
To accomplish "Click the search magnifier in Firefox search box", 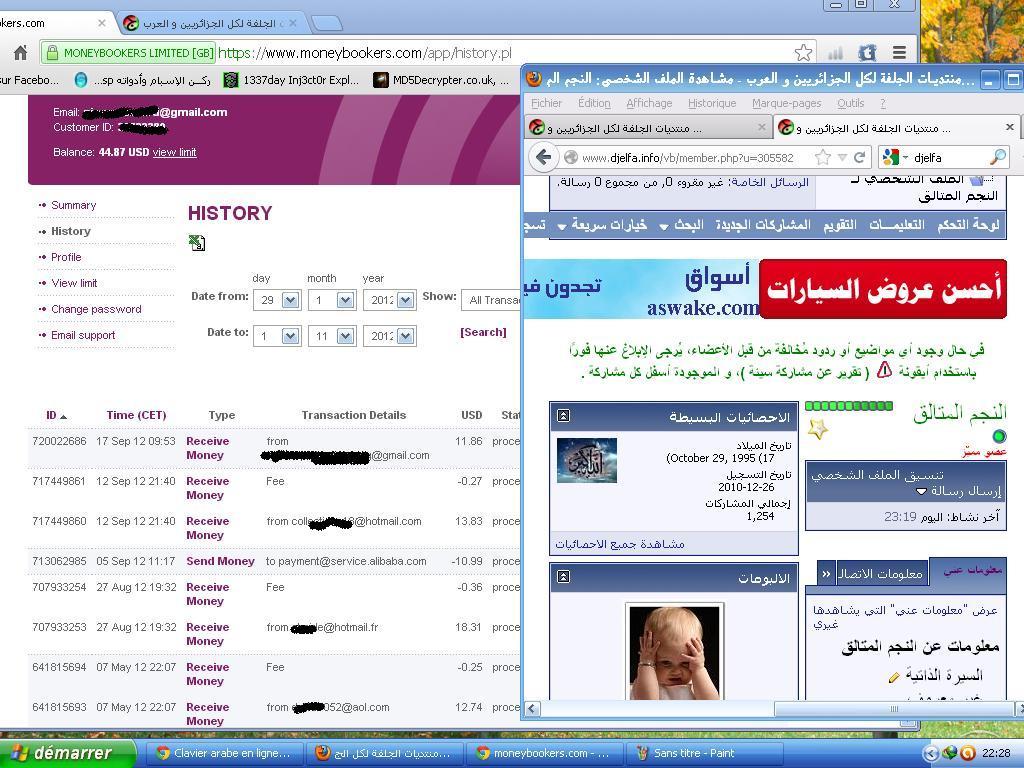I will click(x=998, y=157).
